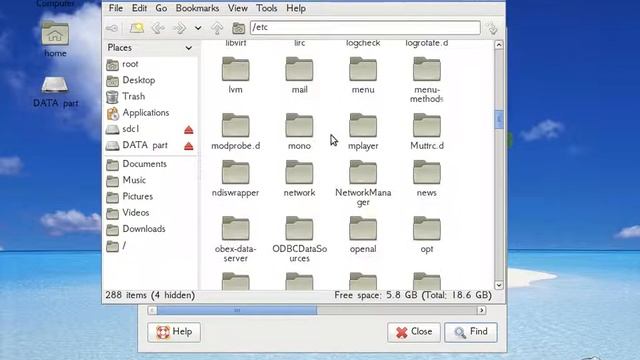Open the home icon on the desktop
This screenshot has width=640, height=360.
click(55, 39)
